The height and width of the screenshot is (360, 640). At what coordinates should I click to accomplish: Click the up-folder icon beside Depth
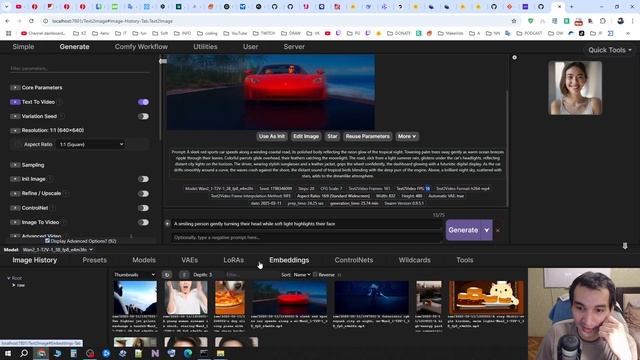click(184, 275)
